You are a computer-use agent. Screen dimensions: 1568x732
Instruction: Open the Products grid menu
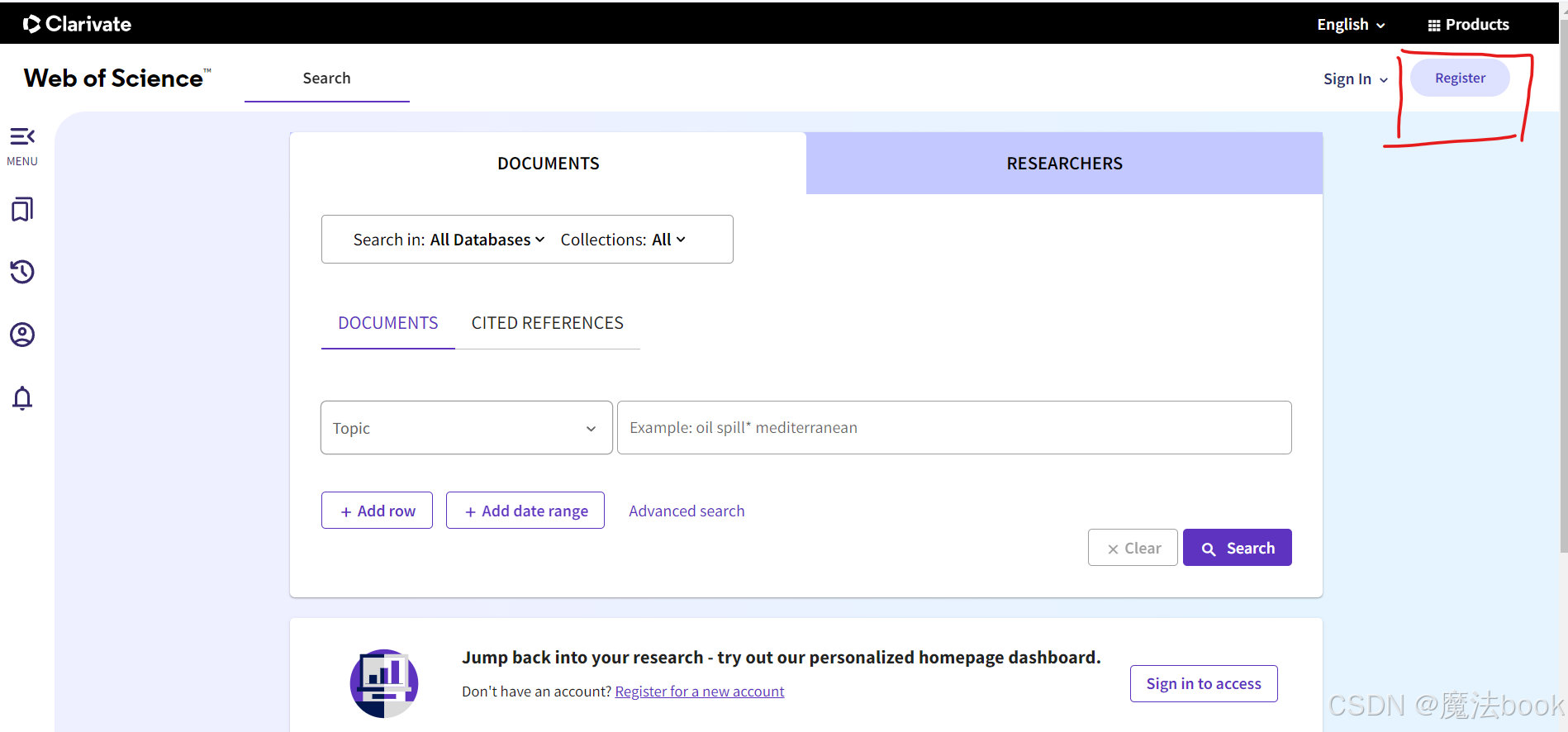pyautogui.click(x=1468, y=25)
